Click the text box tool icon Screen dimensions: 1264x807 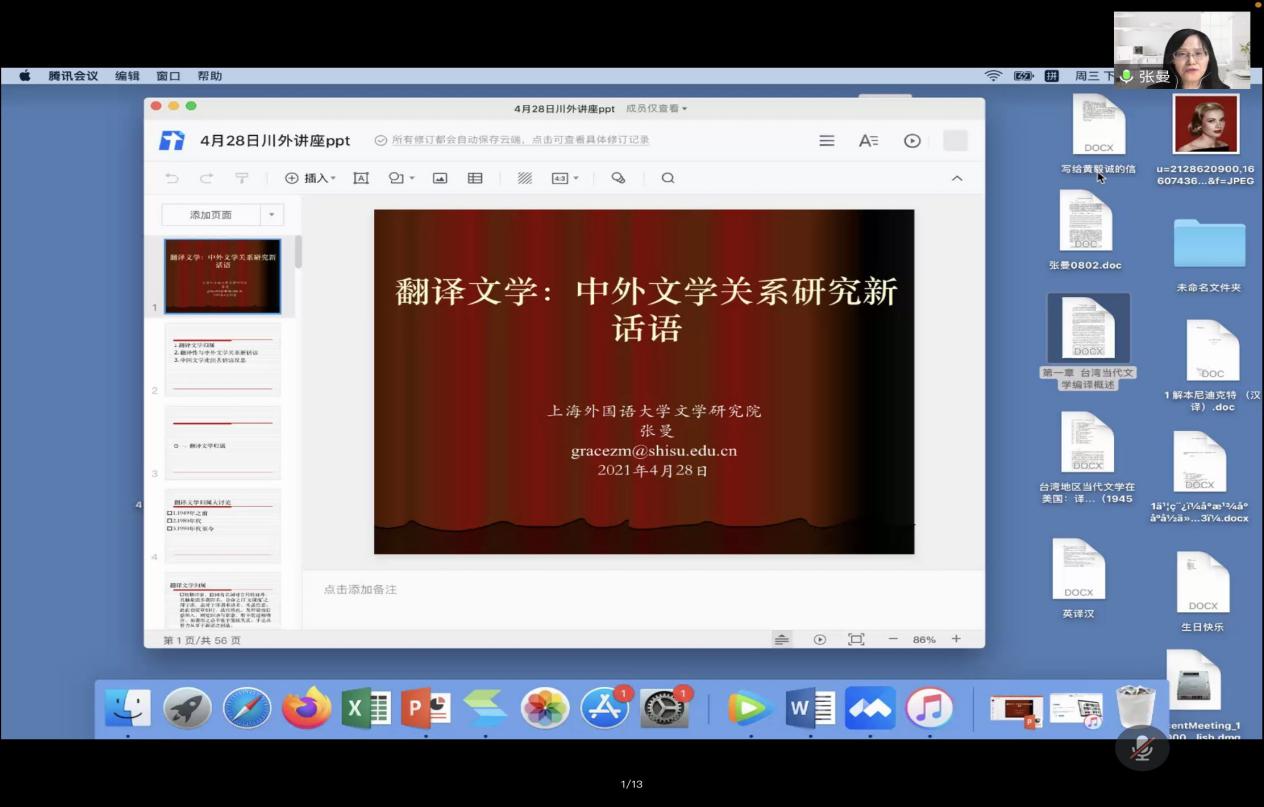pos(361,178)
